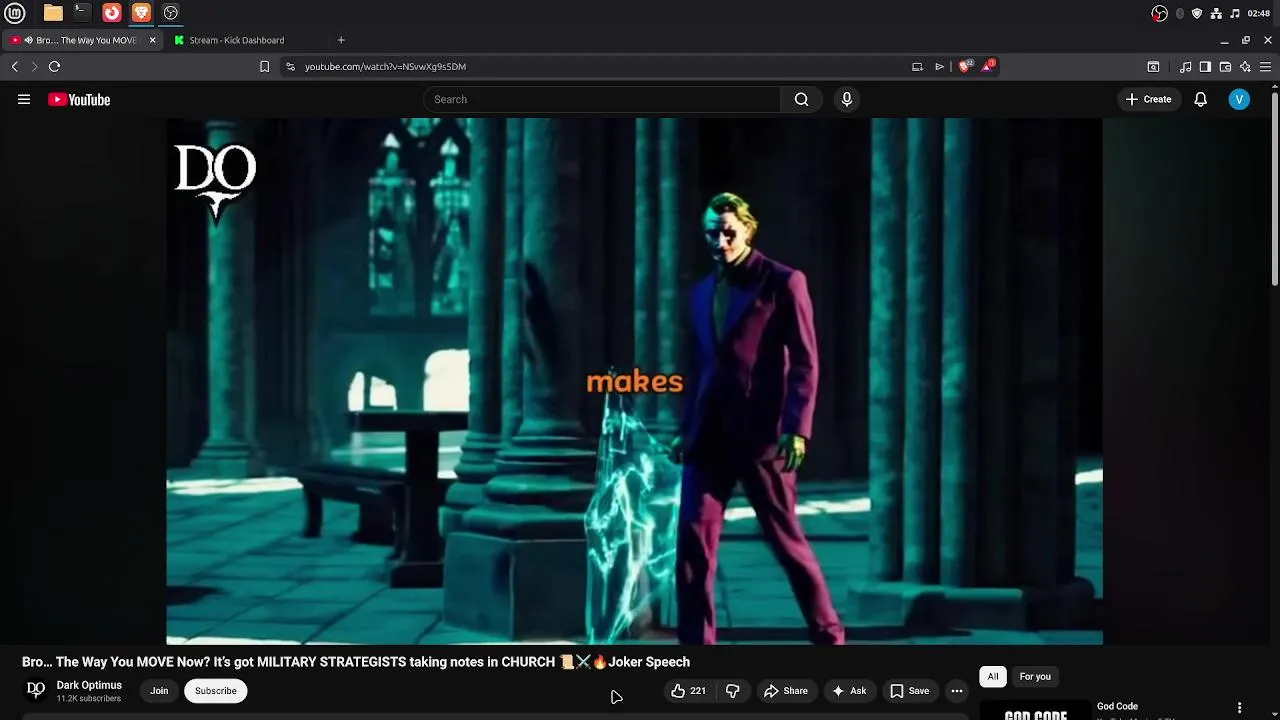Select the For you chip
This screenshot has width=1280, height=720.
point(1035,676)
